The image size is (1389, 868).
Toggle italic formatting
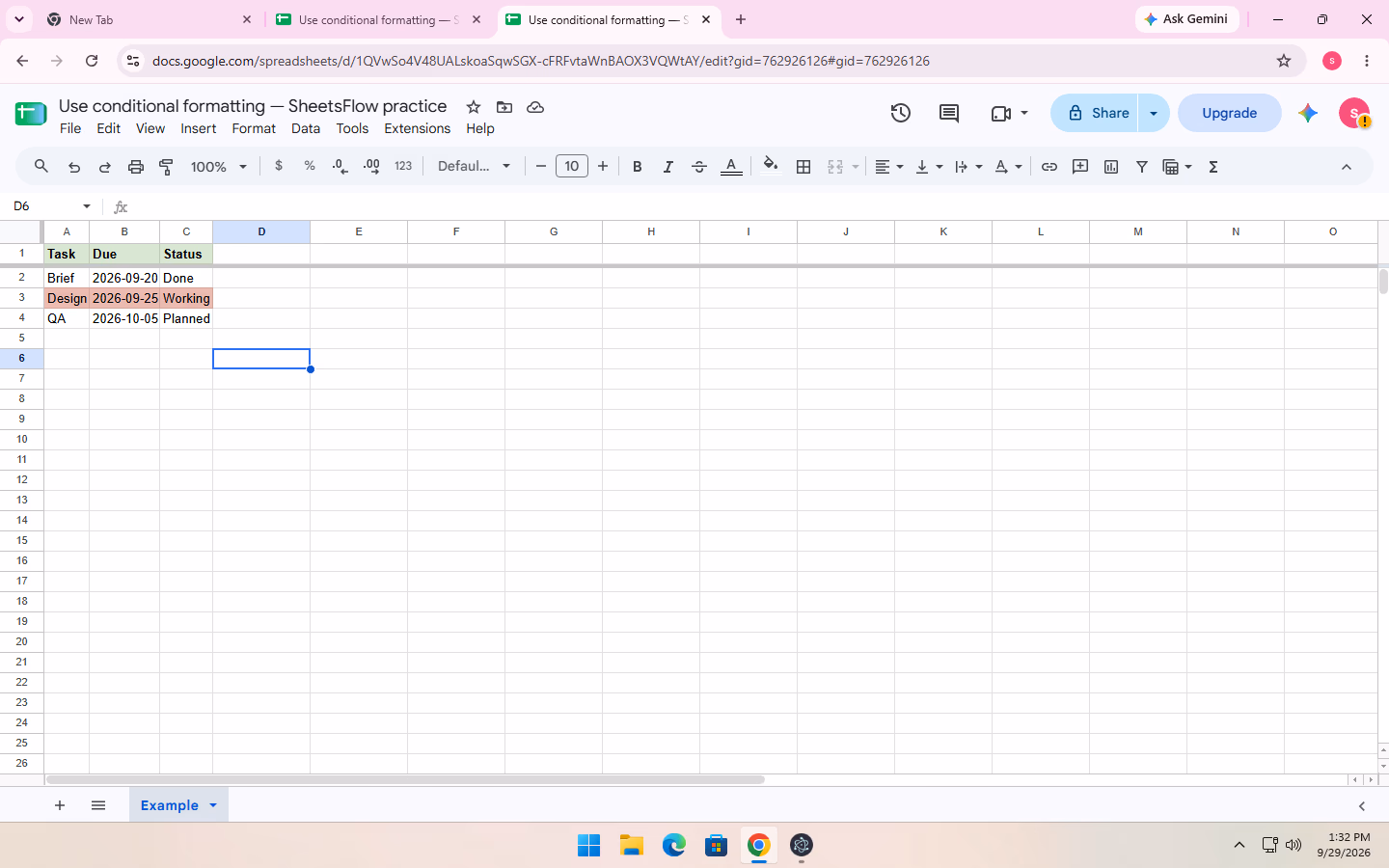(668, 167)
